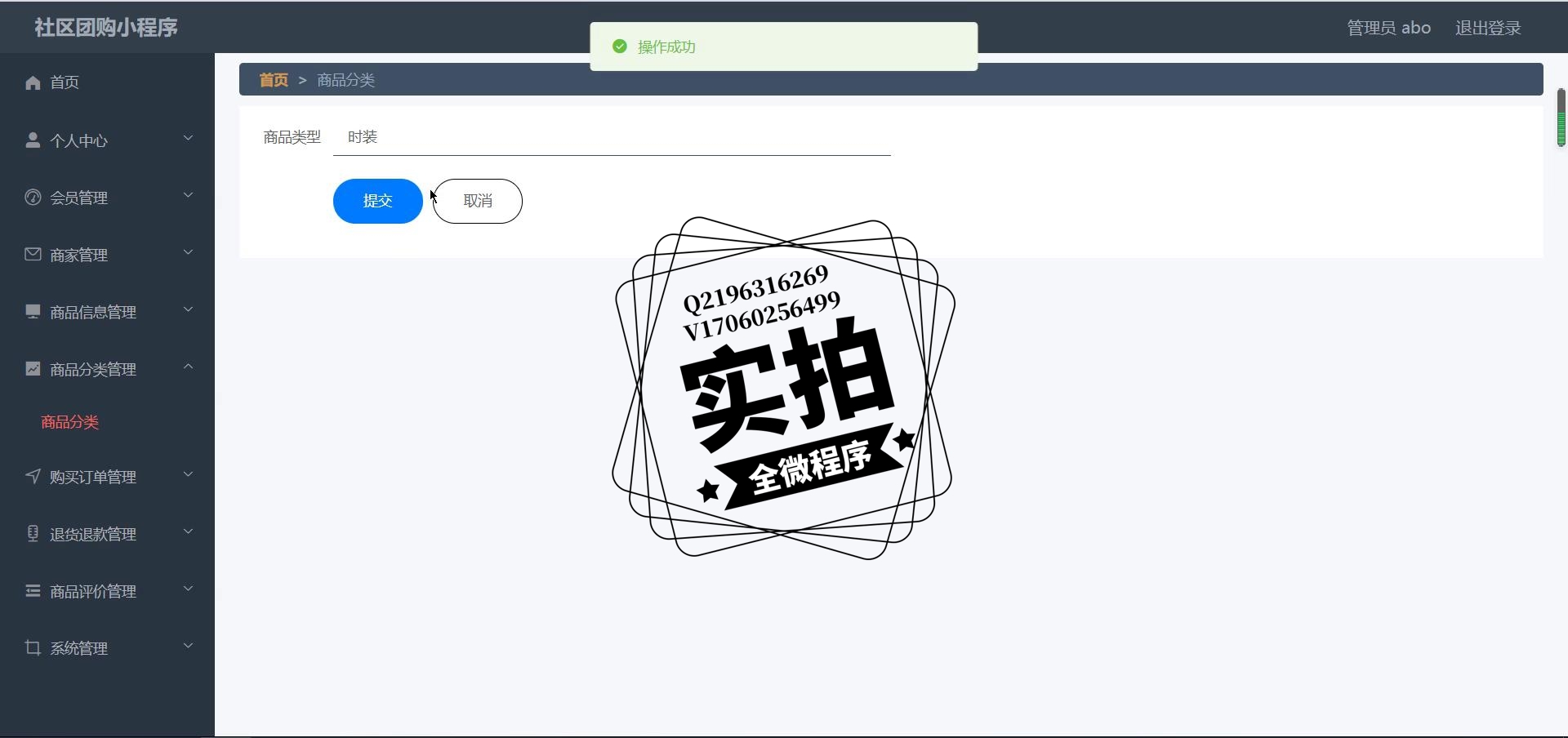Click the monitor icon beside 商品信息管理

tap(33, 311)
